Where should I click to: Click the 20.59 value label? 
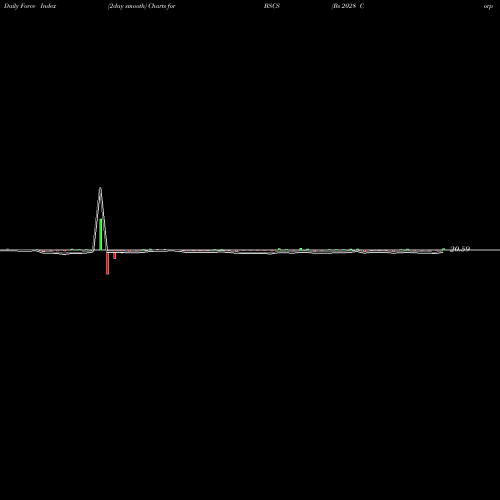460,249
